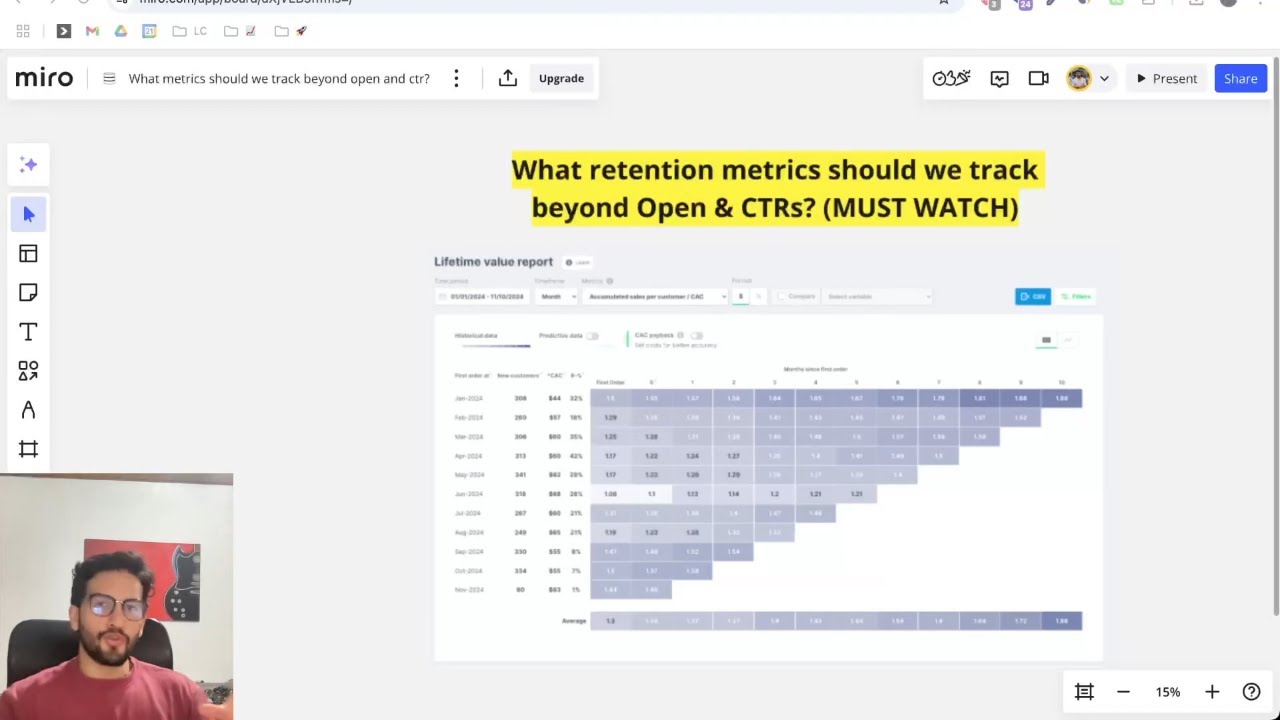1280x720 pixels.
Task: Toggle CAC payback switch in report image
Action: [x=696, y=336]
